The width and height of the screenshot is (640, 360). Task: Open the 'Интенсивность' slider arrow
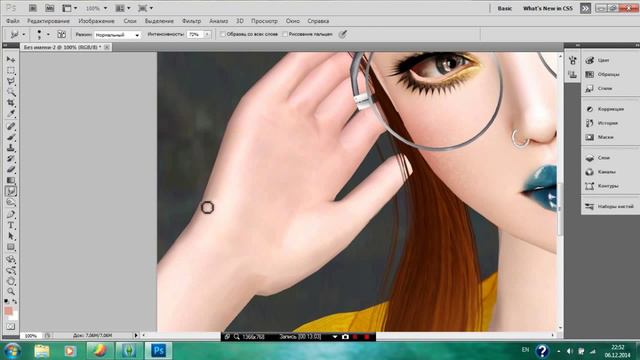[207, 34]
